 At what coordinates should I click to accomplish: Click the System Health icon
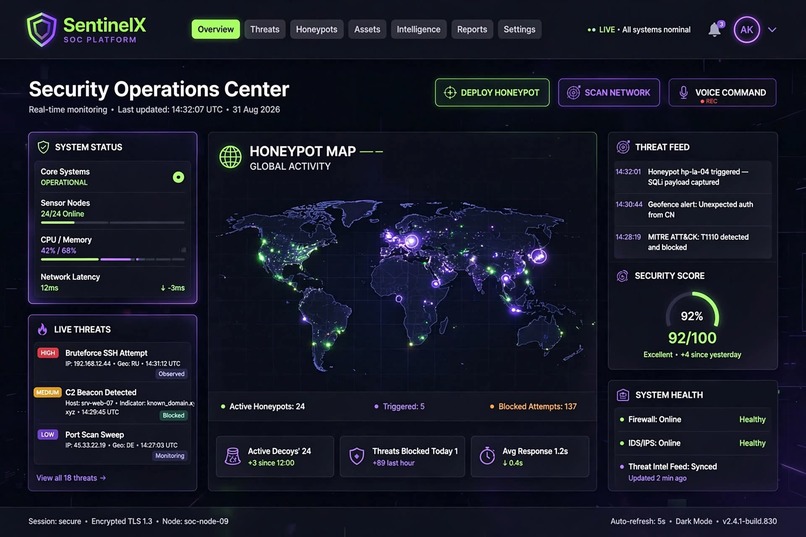pyautogui.click(x=623, y=395)
